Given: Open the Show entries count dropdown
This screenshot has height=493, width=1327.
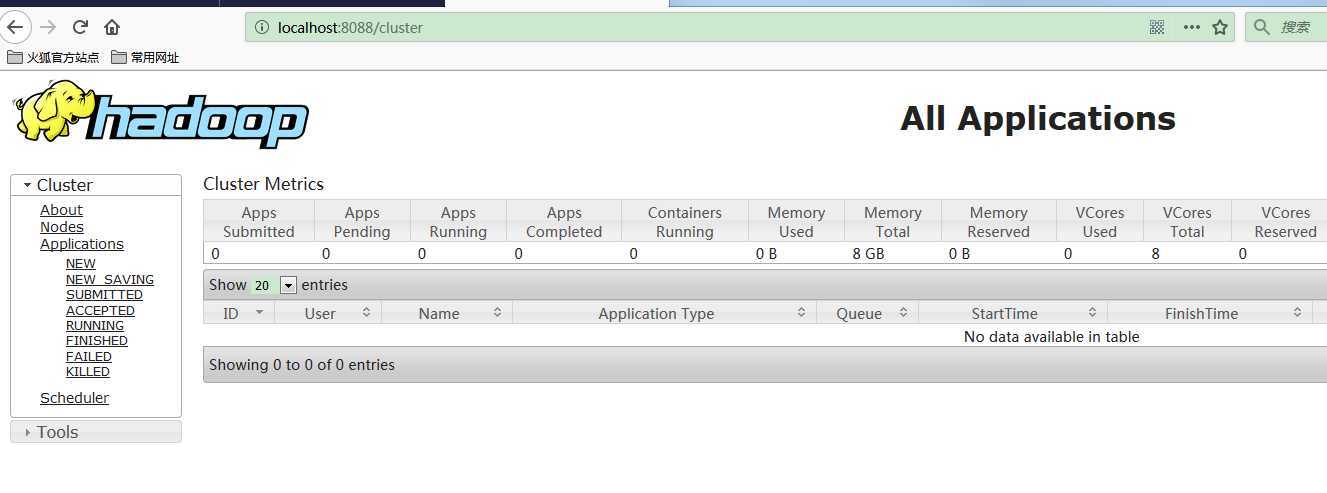Looking at the screenshot, I should click(x=288, y=285).
